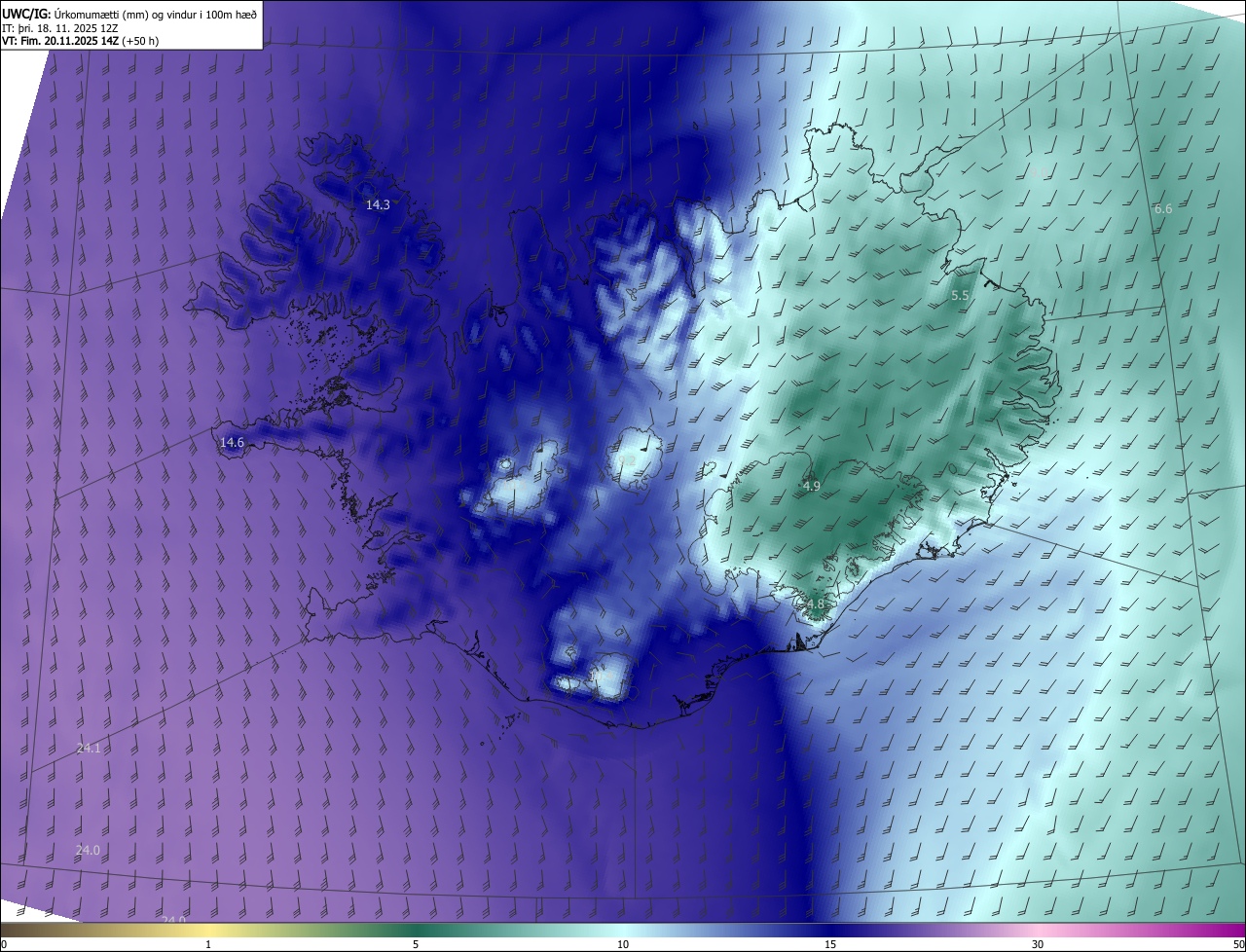Click the 4.8 value near the southeast coast
1246x952 pixels.
point(815,604)
